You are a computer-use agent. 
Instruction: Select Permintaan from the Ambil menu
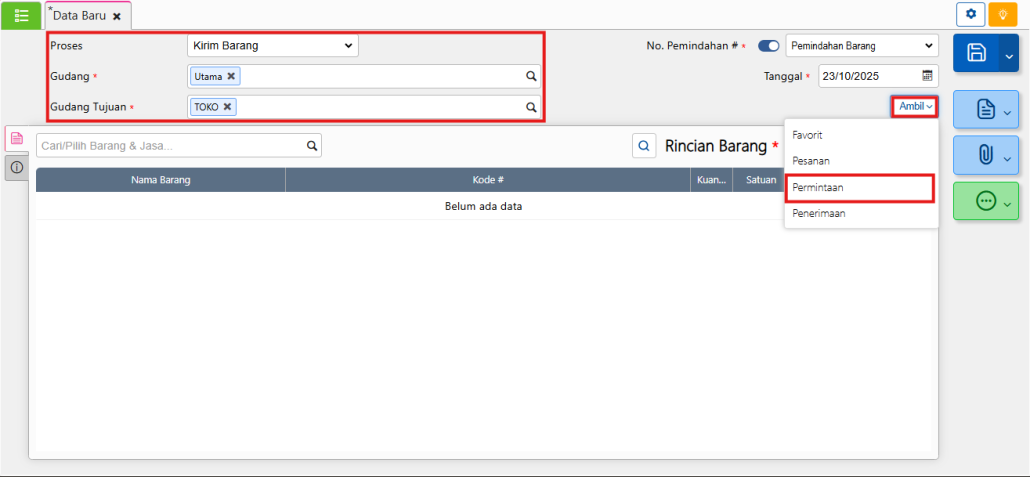(817, 187)
